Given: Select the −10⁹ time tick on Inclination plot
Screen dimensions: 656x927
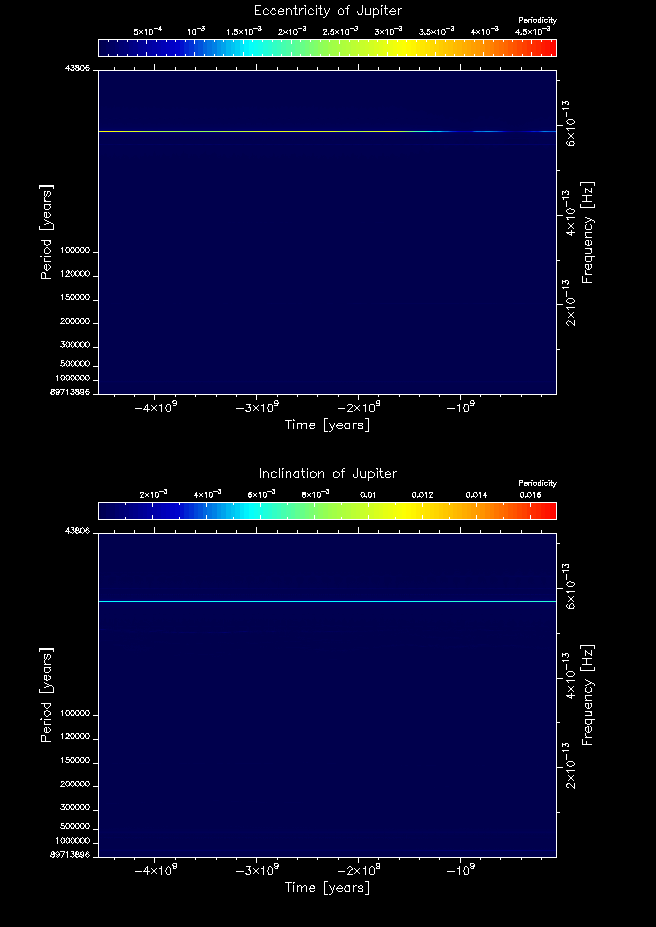Looking at the screenshot, I should coord(460,870).
